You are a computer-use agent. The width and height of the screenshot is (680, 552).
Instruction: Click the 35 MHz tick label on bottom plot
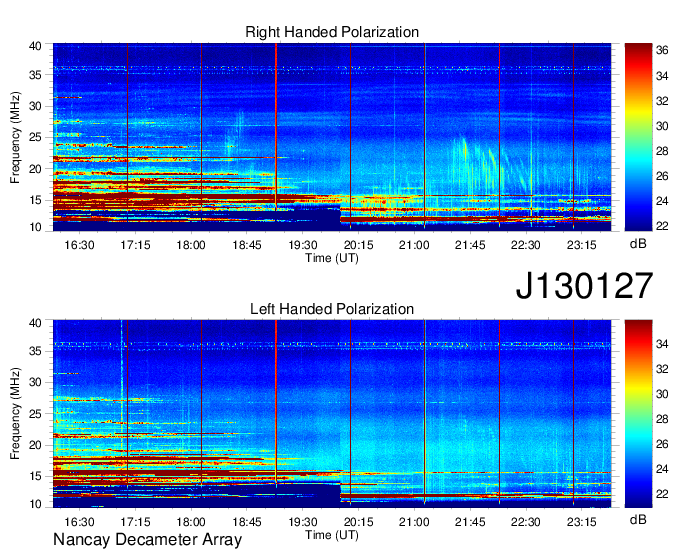point(36,351)
